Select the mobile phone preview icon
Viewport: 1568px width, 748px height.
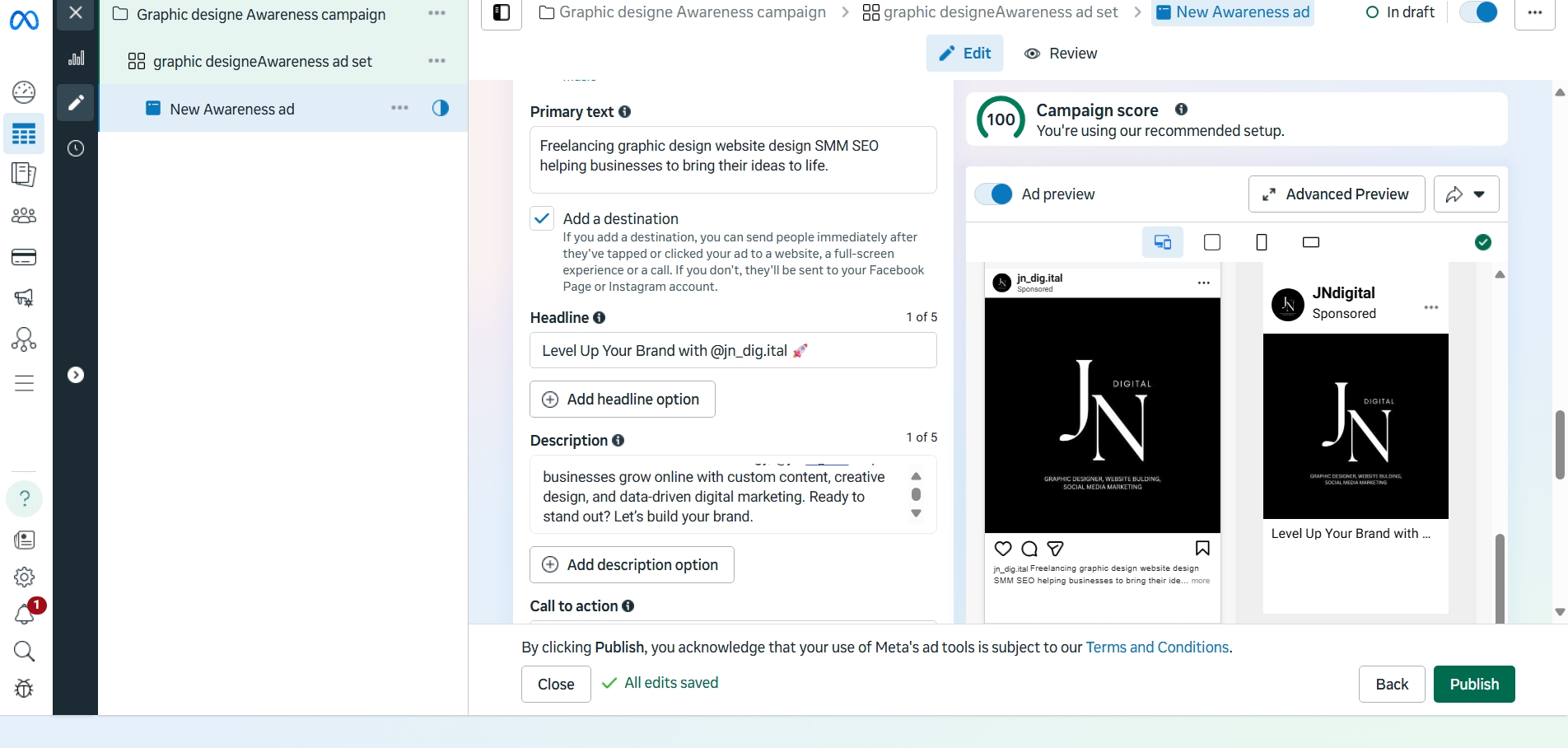[x=1261, y=242]
